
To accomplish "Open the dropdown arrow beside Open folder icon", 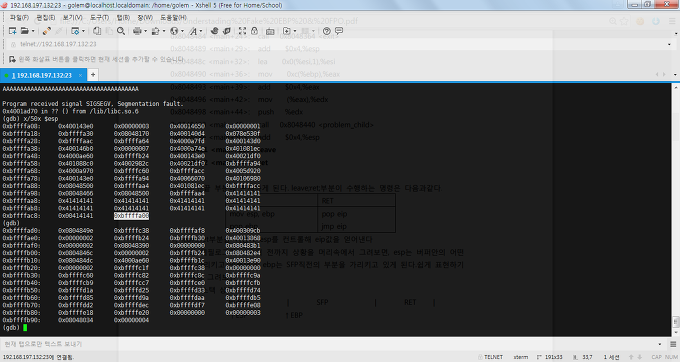I will coord(33,31).
